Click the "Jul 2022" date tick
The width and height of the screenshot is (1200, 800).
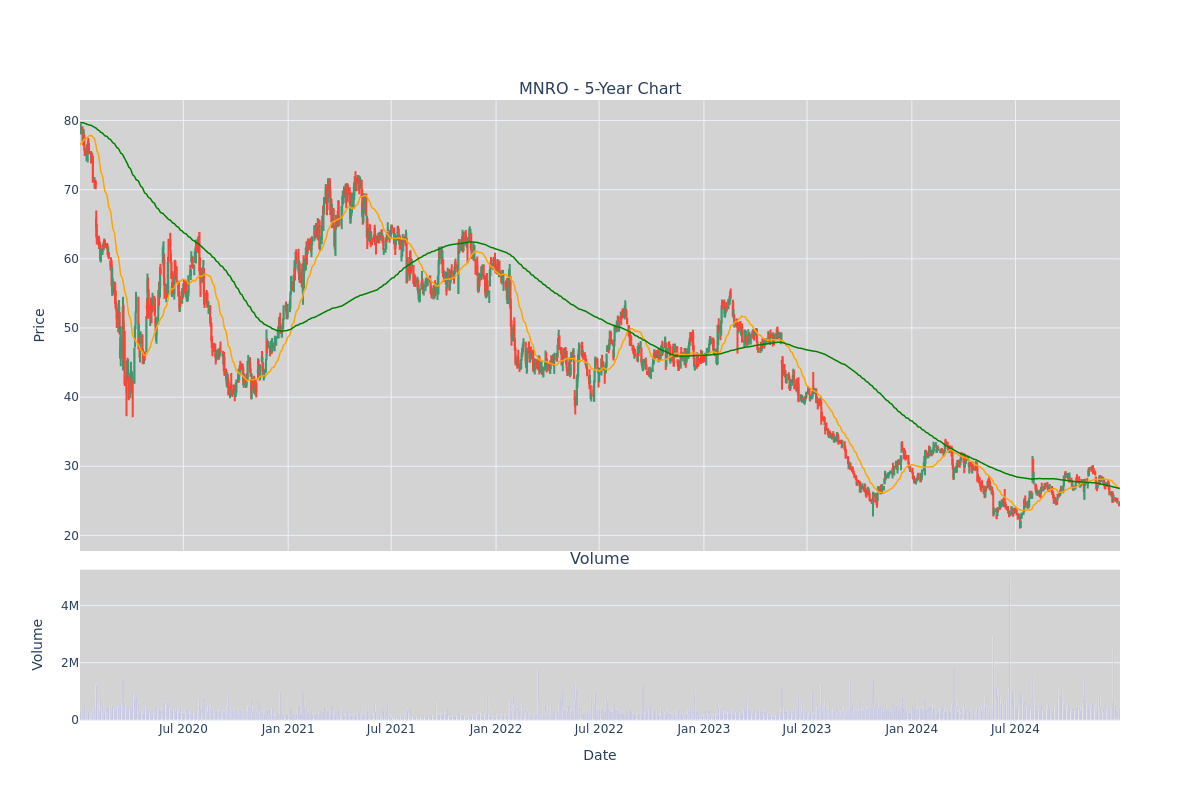tap(599, 729)
